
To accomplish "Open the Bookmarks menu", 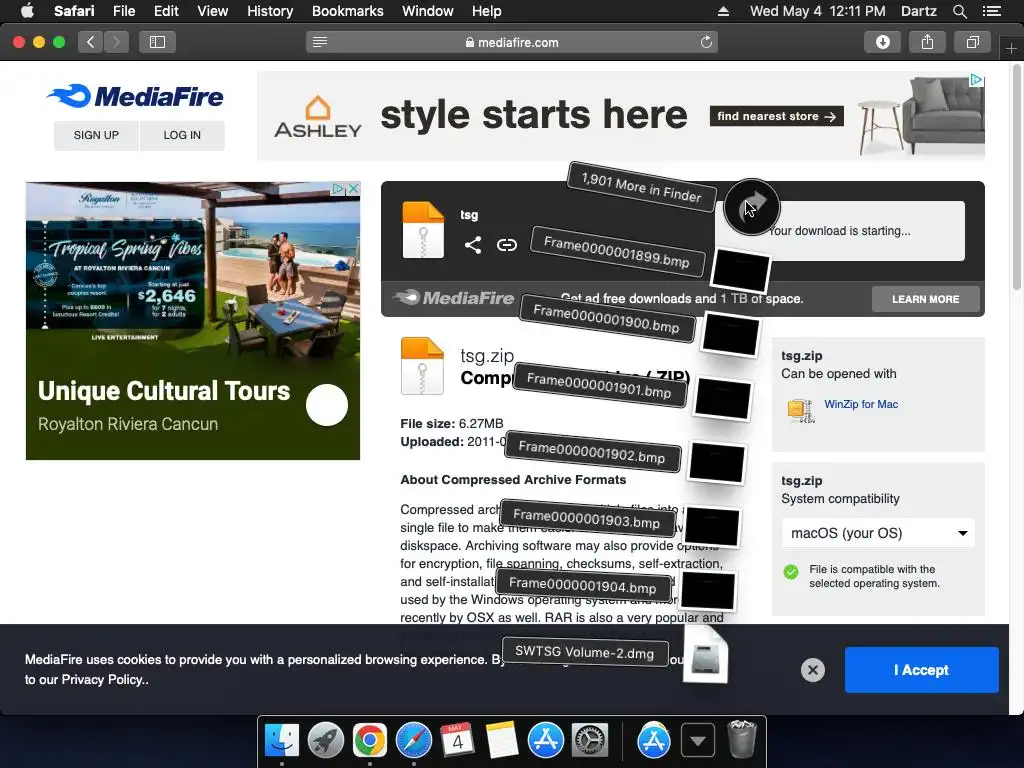I will tap(347, 11).
